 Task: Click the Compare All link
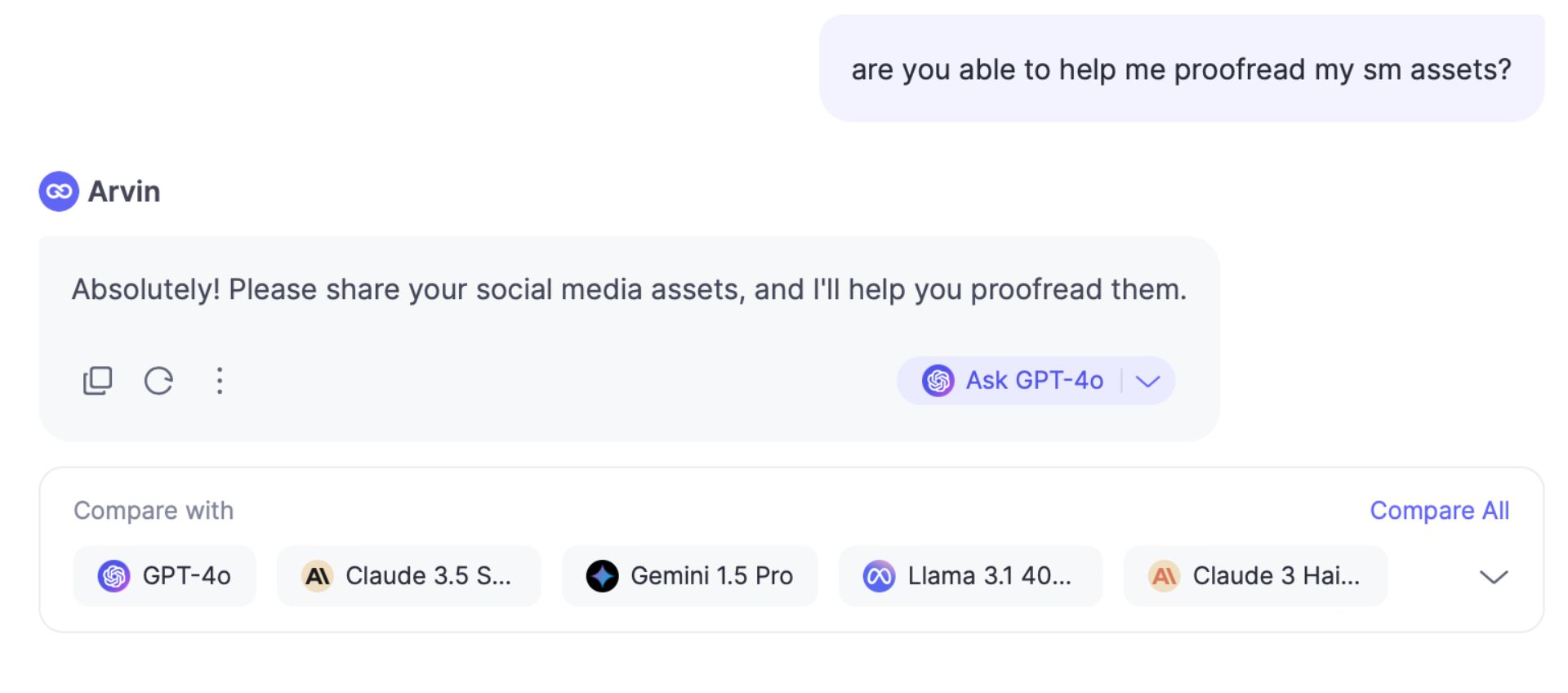1439,511
